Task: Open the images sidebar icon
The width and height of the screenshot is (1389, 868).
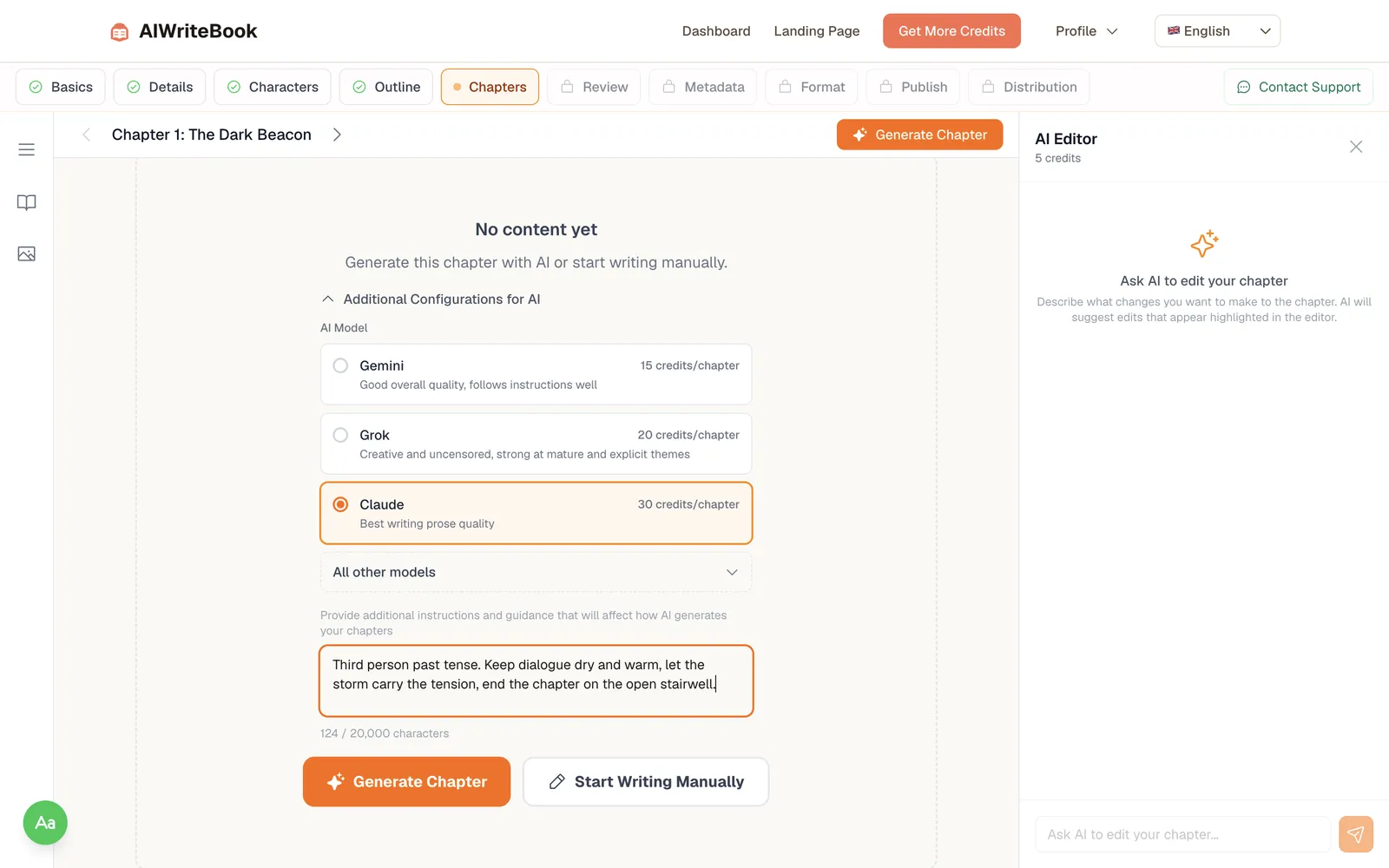Action: point(27,253)
